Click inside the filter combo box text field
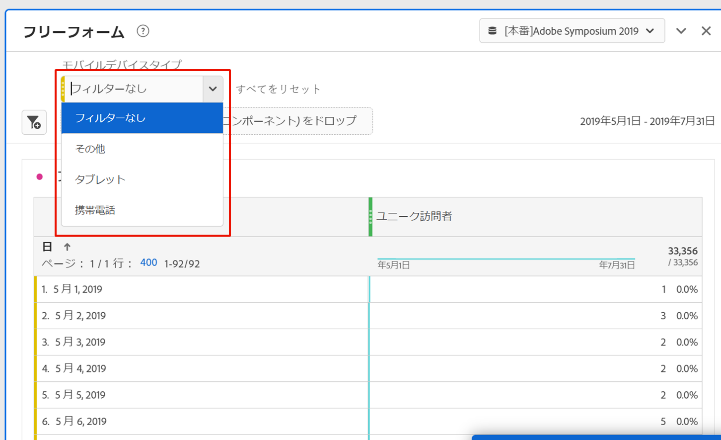This screenshot has height=440, width=721. coord(132,88)
